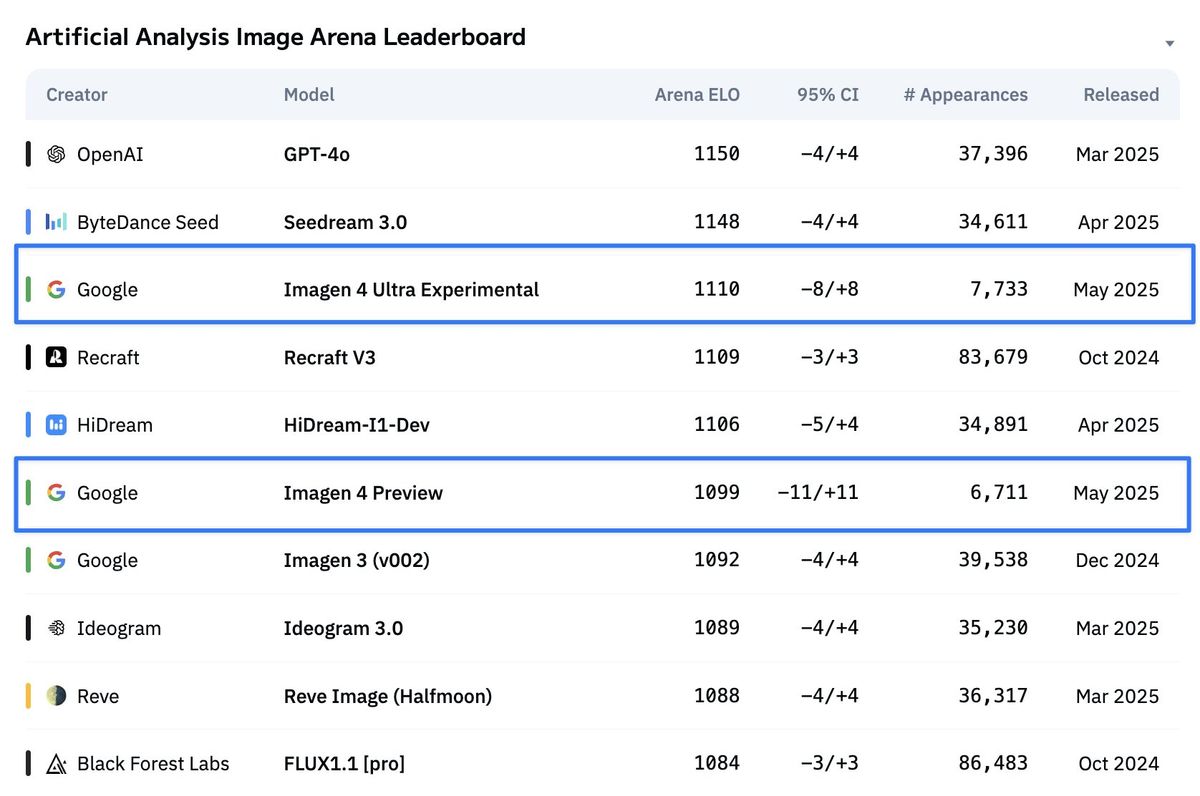Select the highlighted Imagen 4 Ultra Experimental row
1200x796 pixels.
[600, 289]
